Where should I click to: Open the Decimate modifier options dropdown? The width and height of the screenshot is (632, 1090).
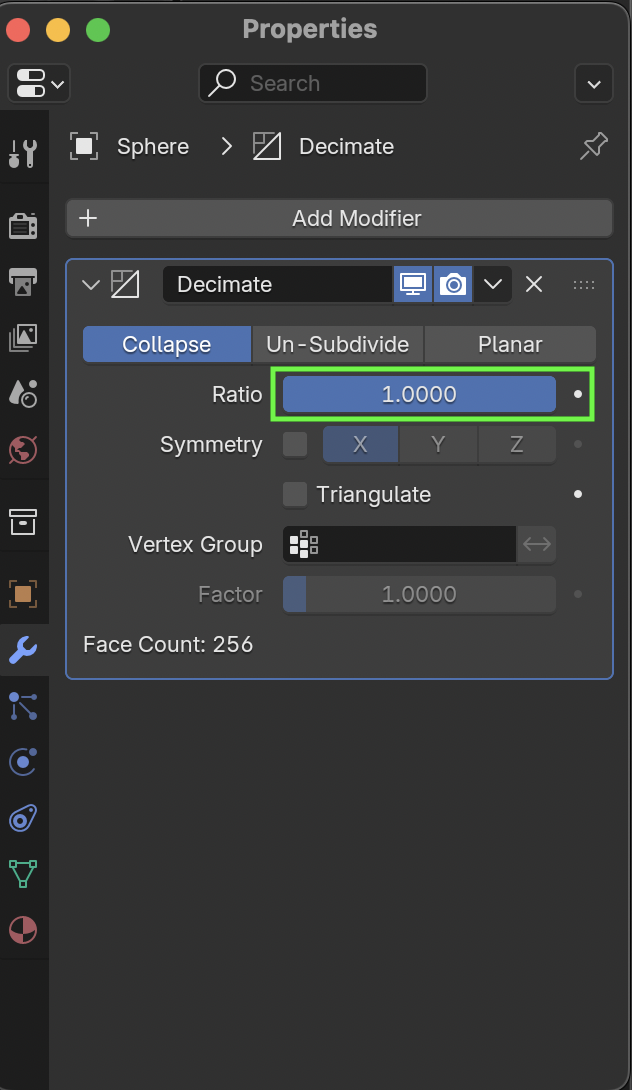coord(492,284)
